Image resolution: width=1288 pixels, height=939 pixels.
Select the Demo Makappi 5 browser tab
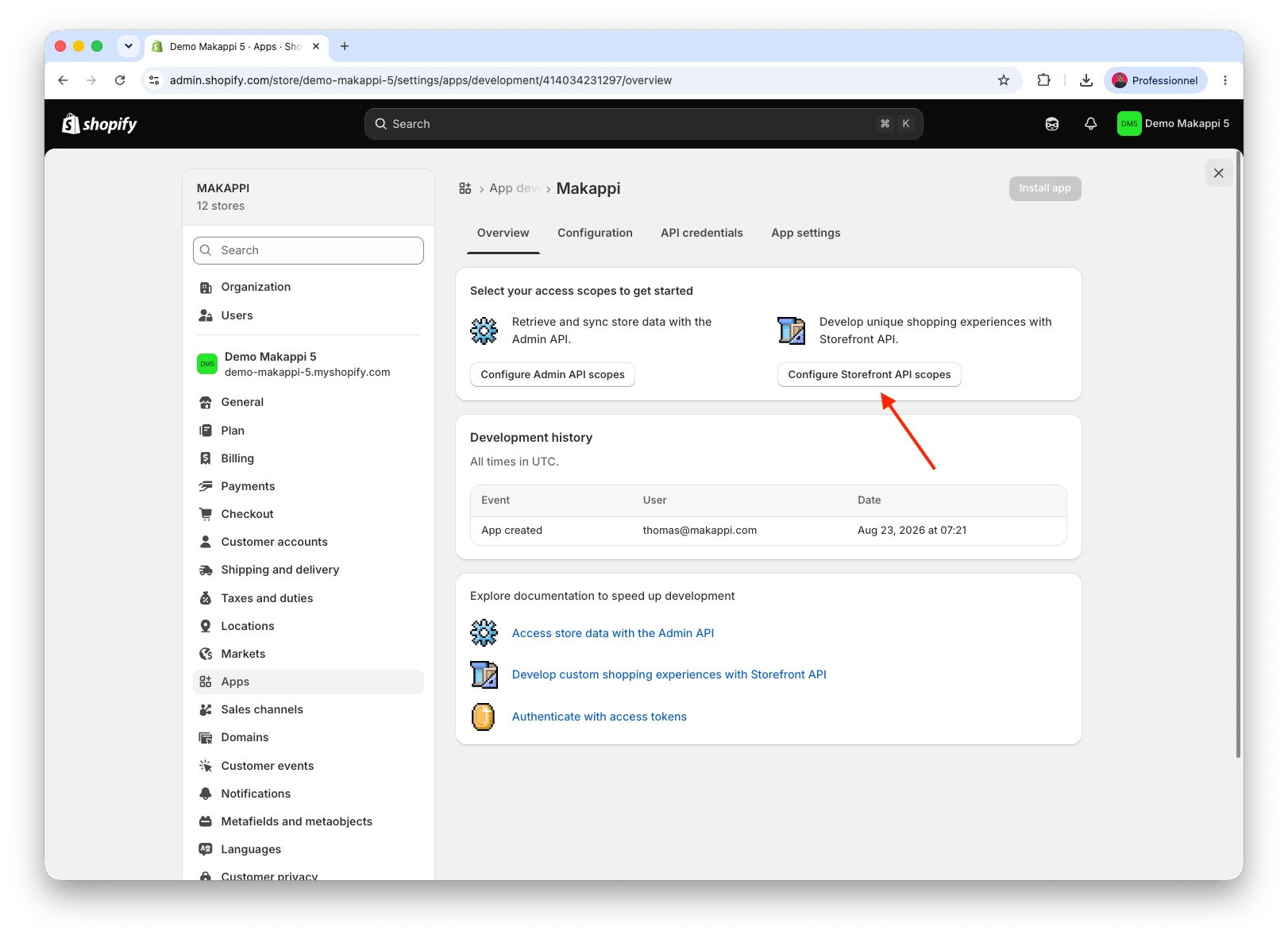(x=236, y=47)
